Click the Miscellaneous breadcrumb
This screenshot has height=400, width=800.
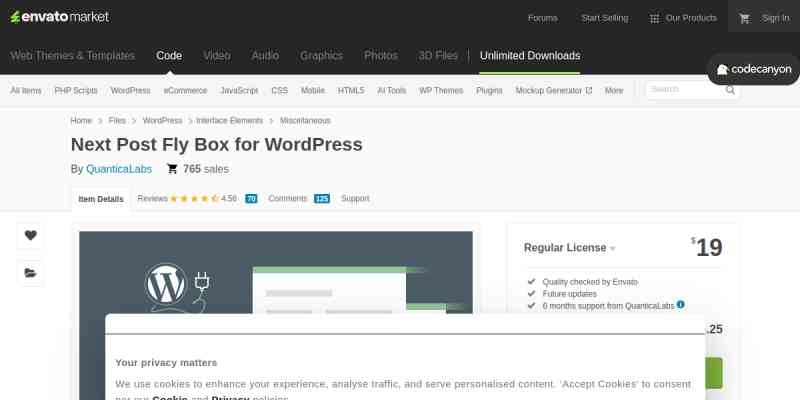[x=305, y=120]
